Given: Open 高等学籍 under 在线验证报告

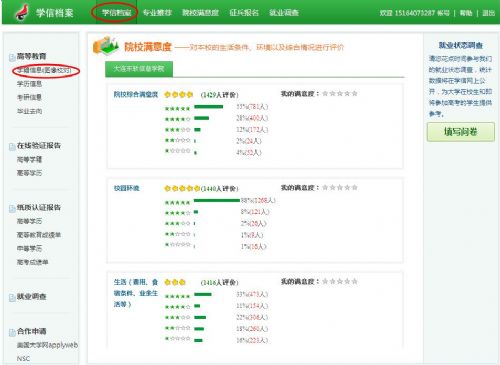Looking at the screenshot, I should click(29, 159).
